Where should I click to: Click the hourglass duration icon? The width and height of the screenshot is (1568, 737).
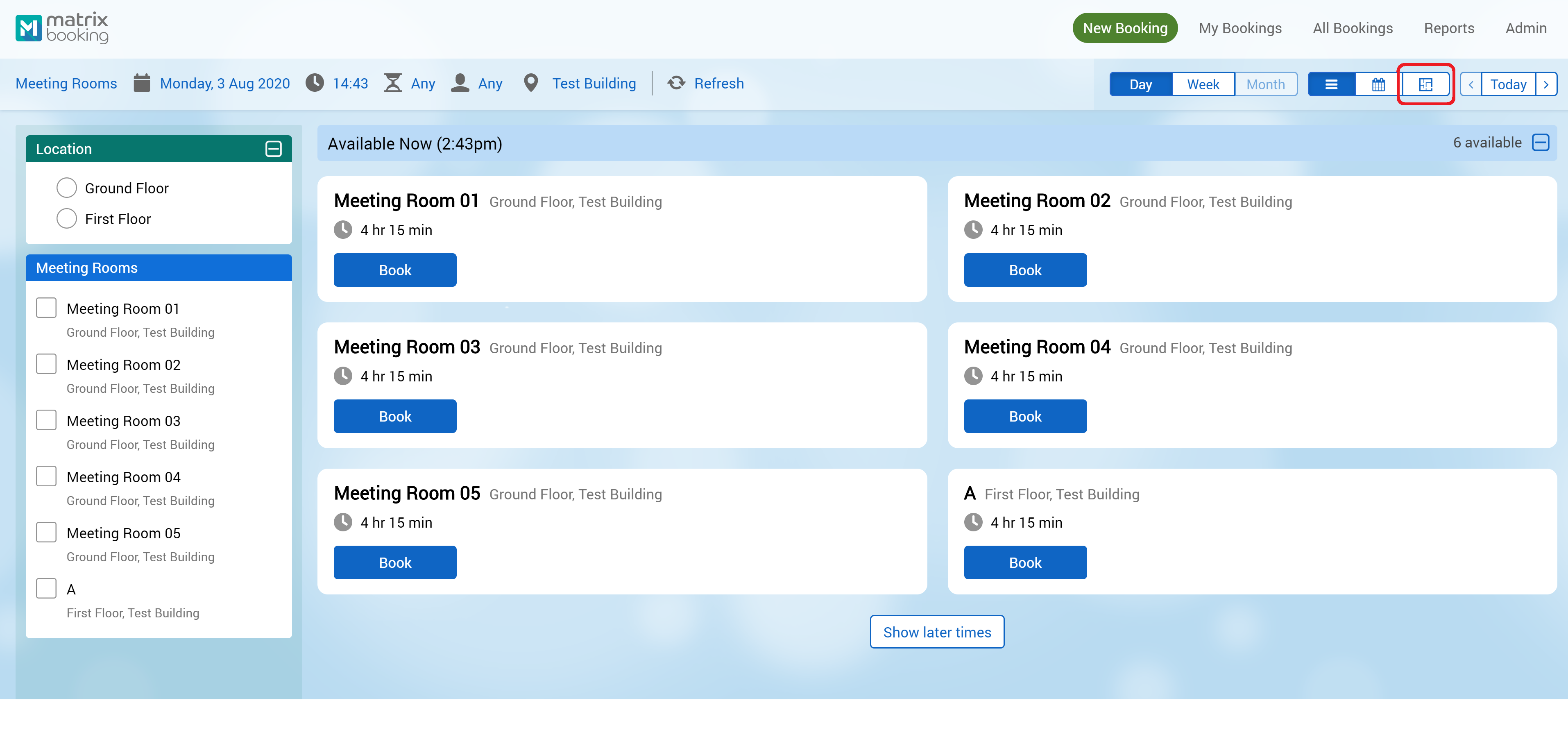coord(392,83)
